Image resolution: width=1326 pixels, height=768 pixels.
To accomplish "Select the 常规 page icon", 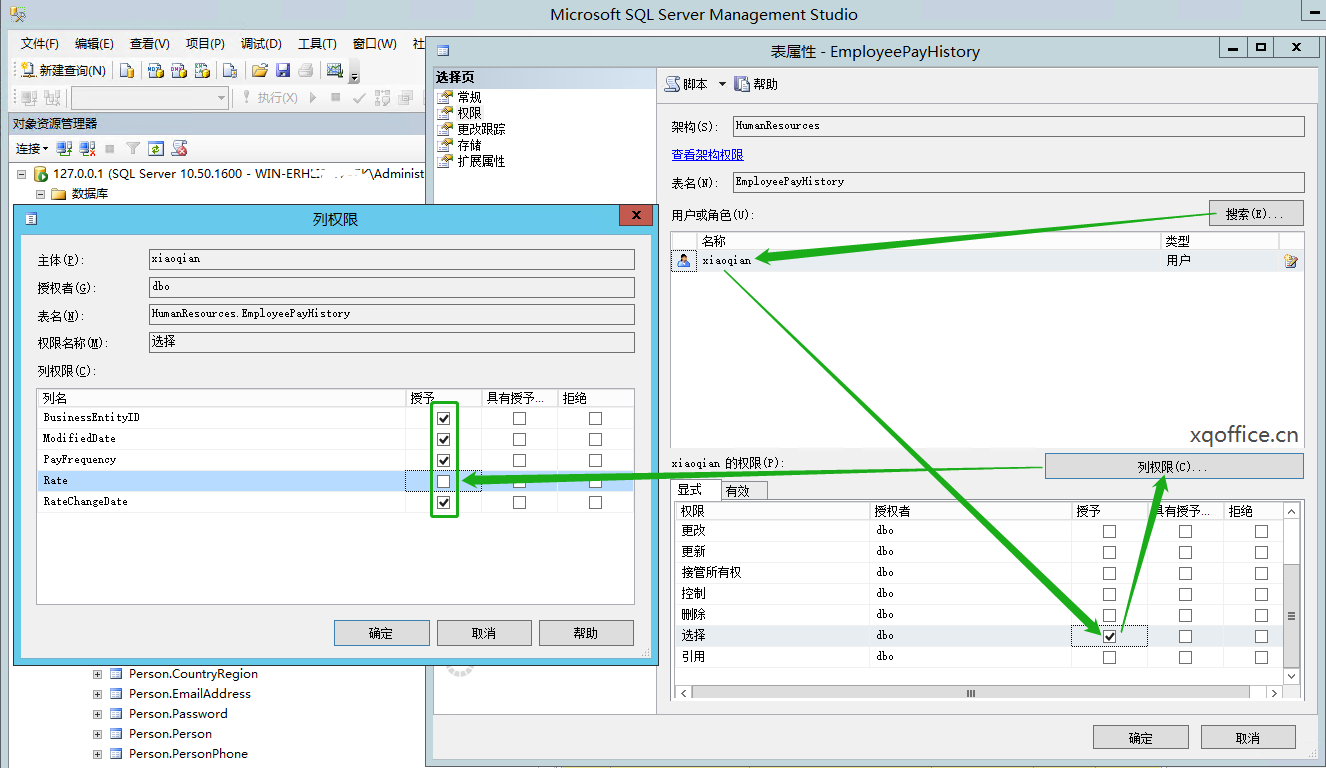I will (x=446, y=97).
